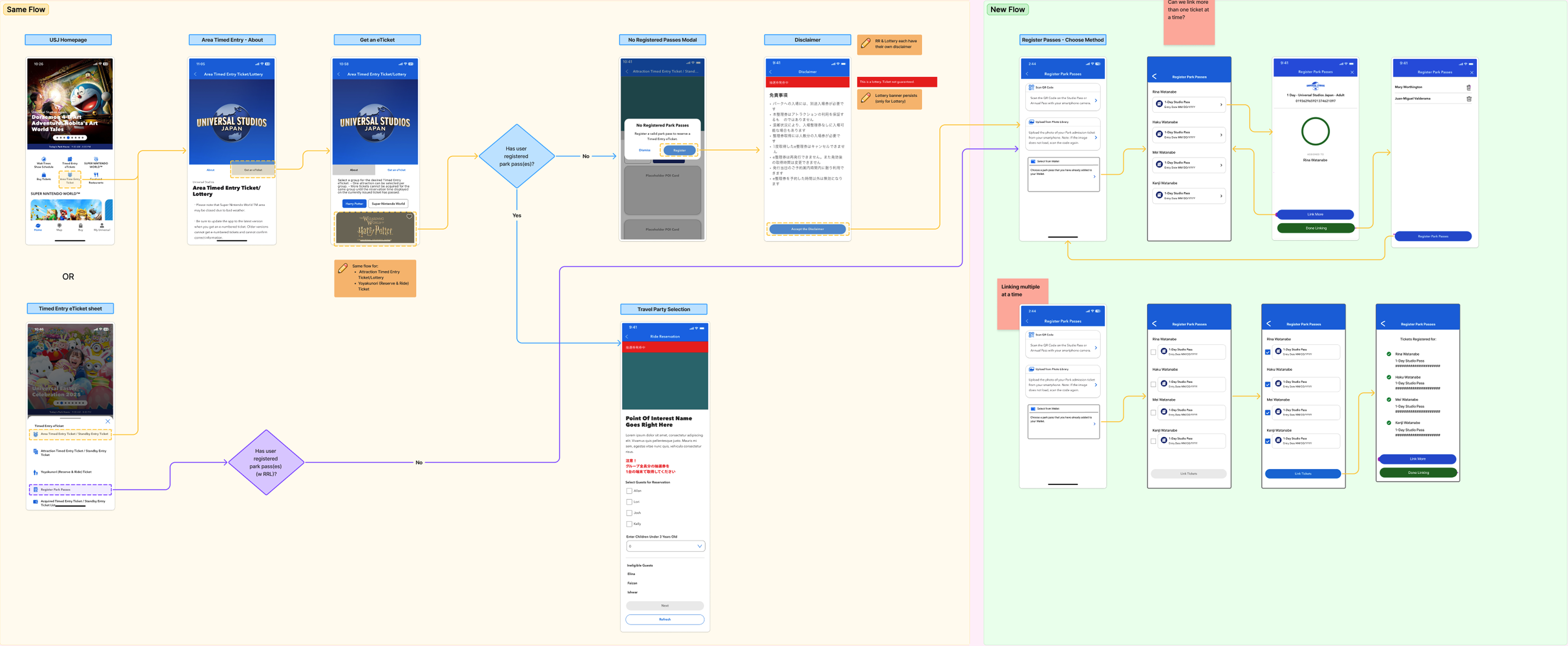Click the pencil icon on the 'Same flow for' note
Screen dimensions: 1568x646
(343, 268)
